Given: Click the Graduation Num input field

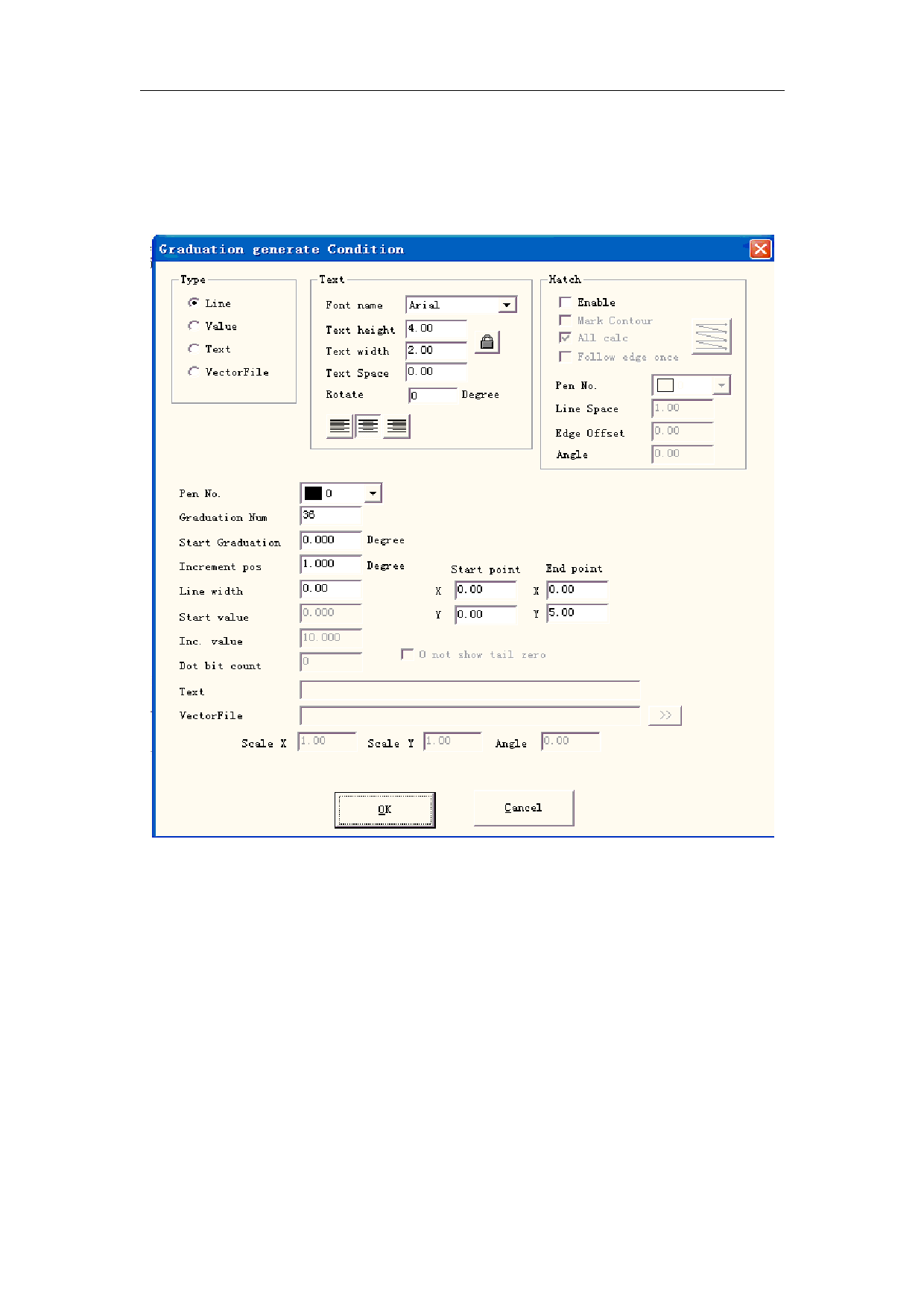Looking at the screenshot, I should coord(331,516).
